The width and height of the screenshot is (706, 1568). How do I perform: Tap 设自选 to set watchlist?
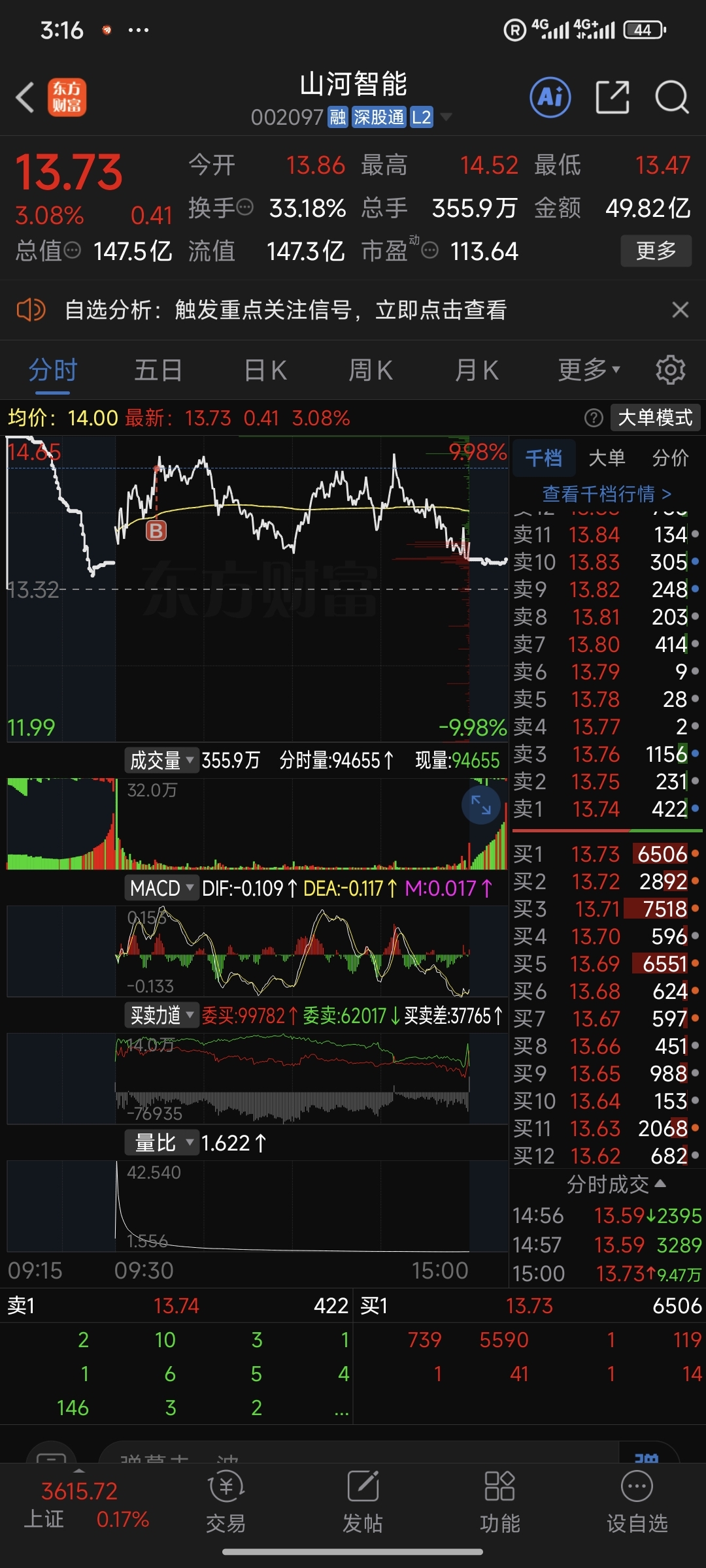tap(637, 1502)
